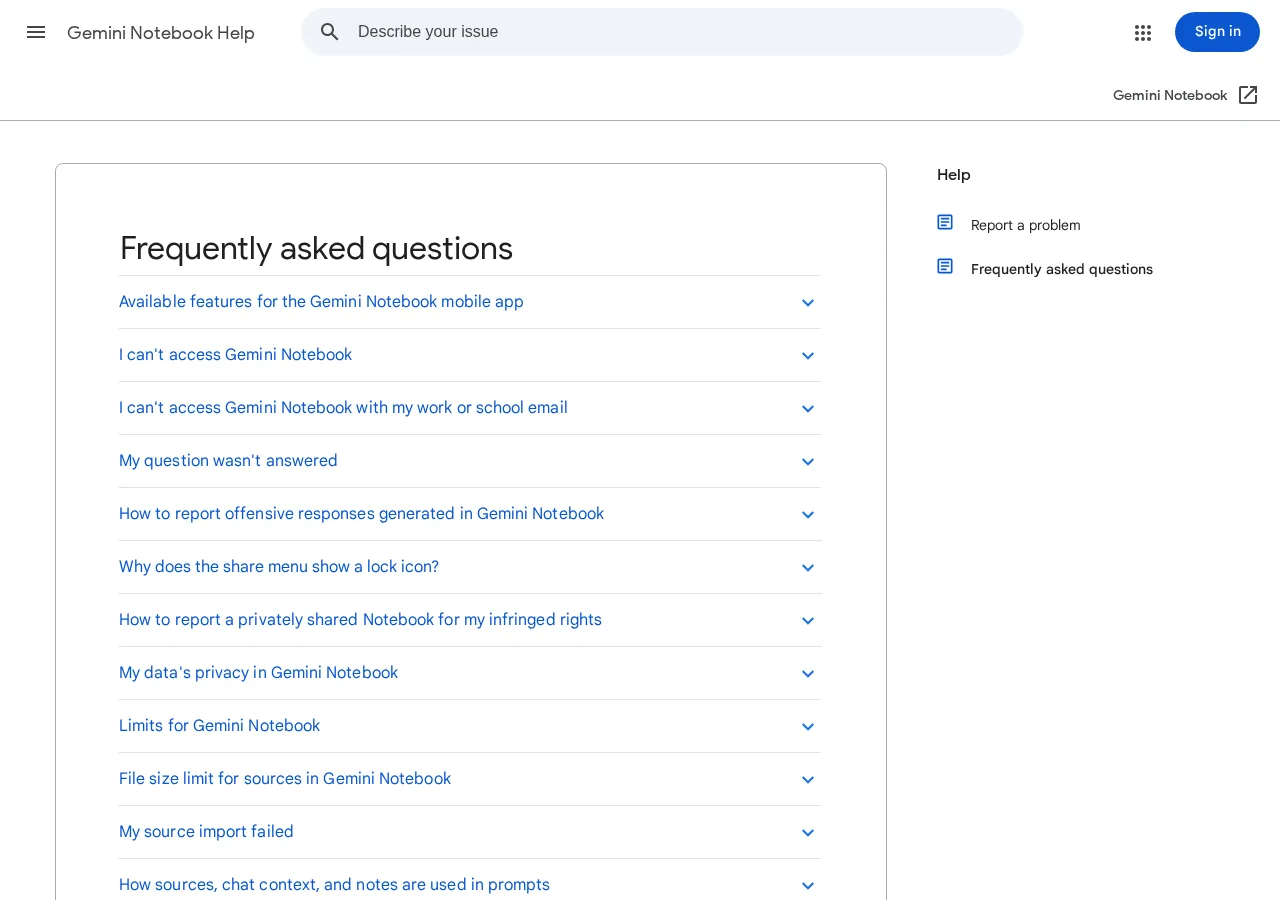1280x900 pixels.
Task: Select Frequently asked questions in Help sidebar
Action: [1062, 269]
